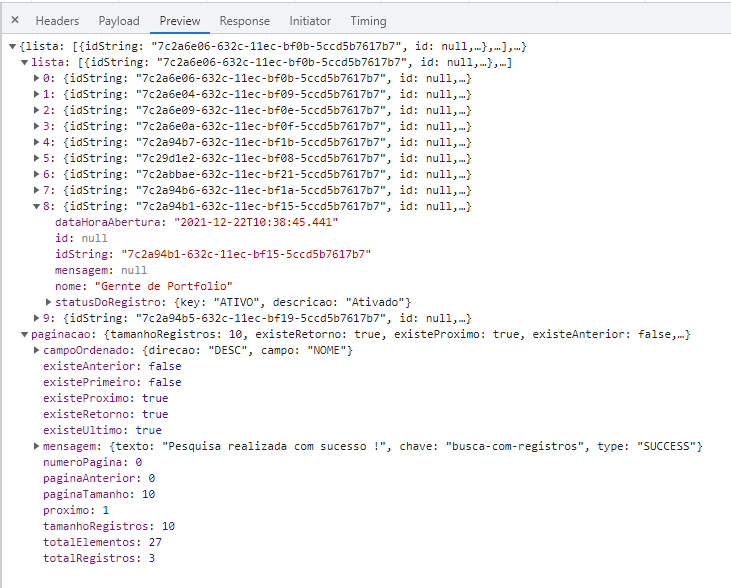
Task: Close the network request details panel
Action: [15, 20]
